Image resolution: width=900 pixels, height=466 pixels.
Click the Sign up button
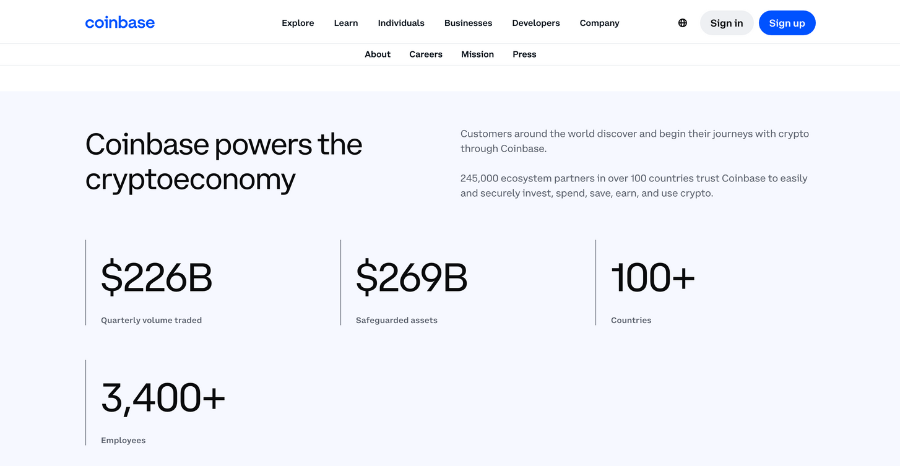[787, 23]
